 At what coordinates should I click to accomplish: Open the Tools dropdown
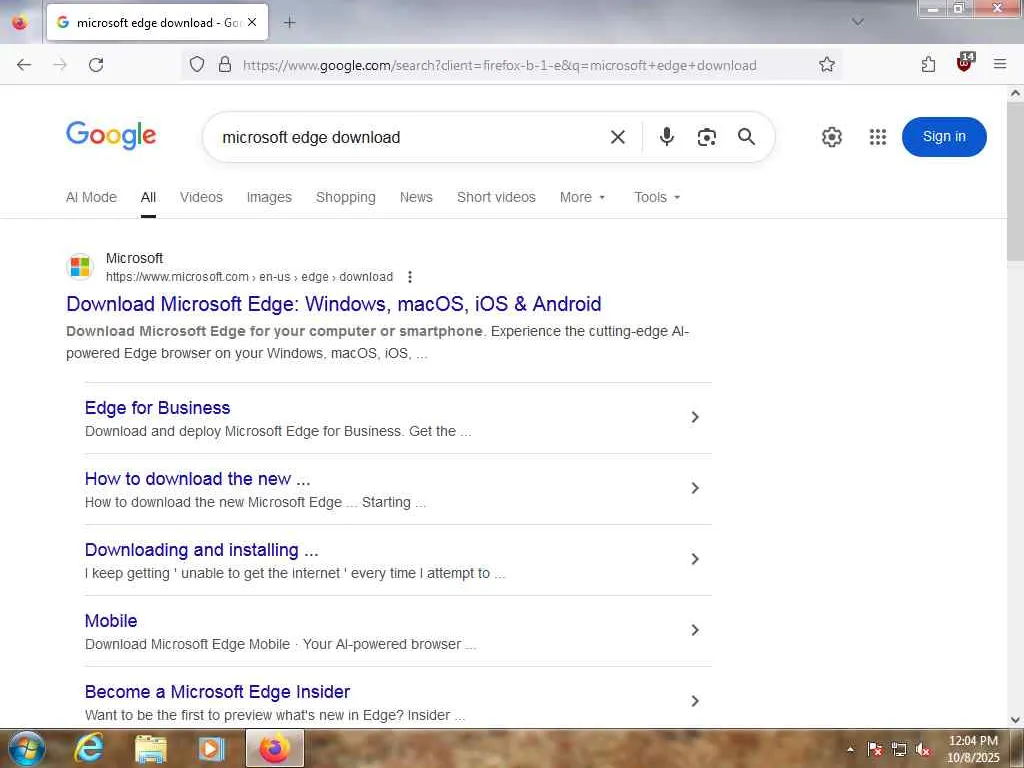coord(657,197)
